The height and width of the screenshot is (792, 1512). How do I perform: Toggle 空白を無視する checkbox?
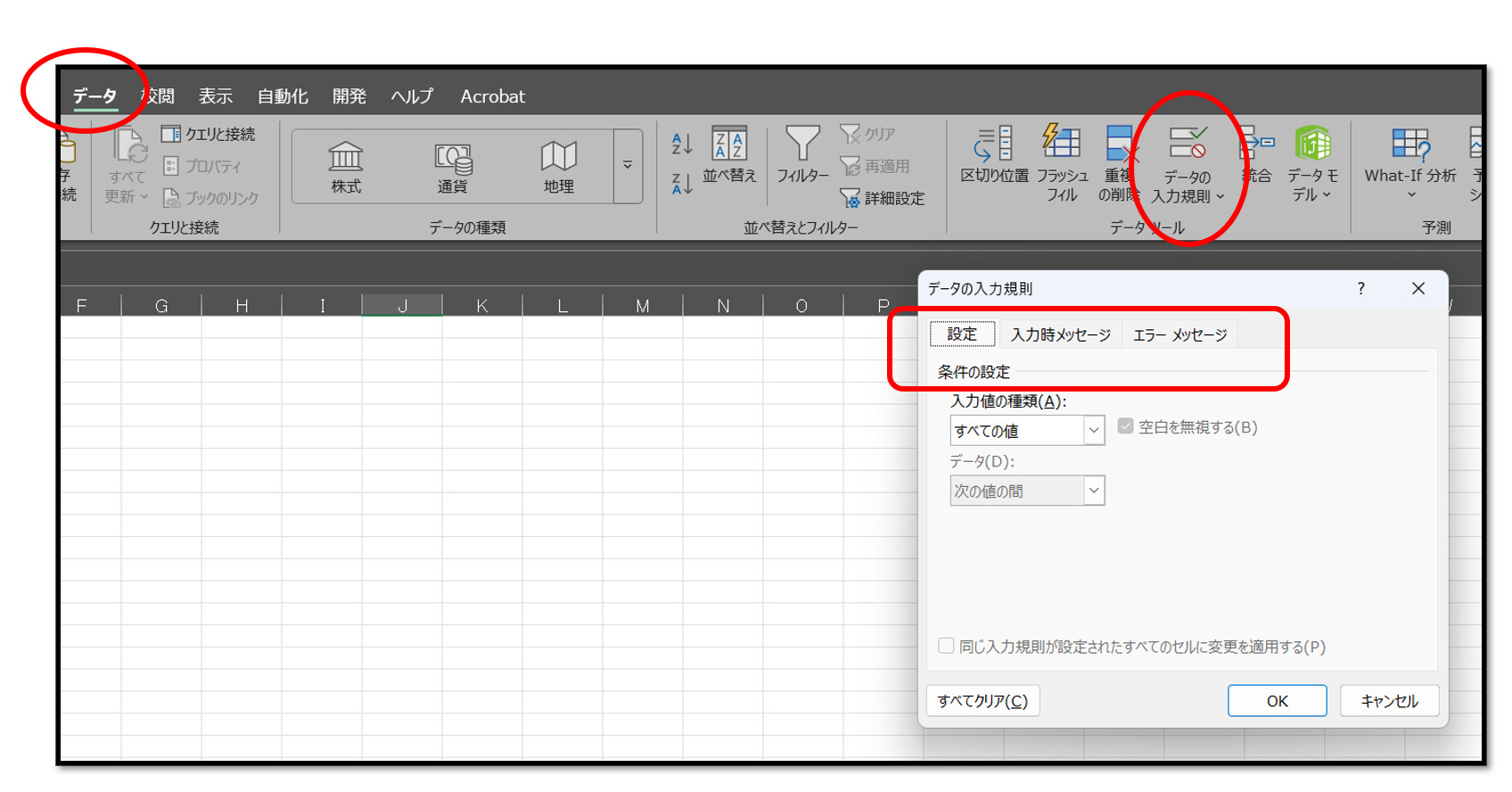1126,427
